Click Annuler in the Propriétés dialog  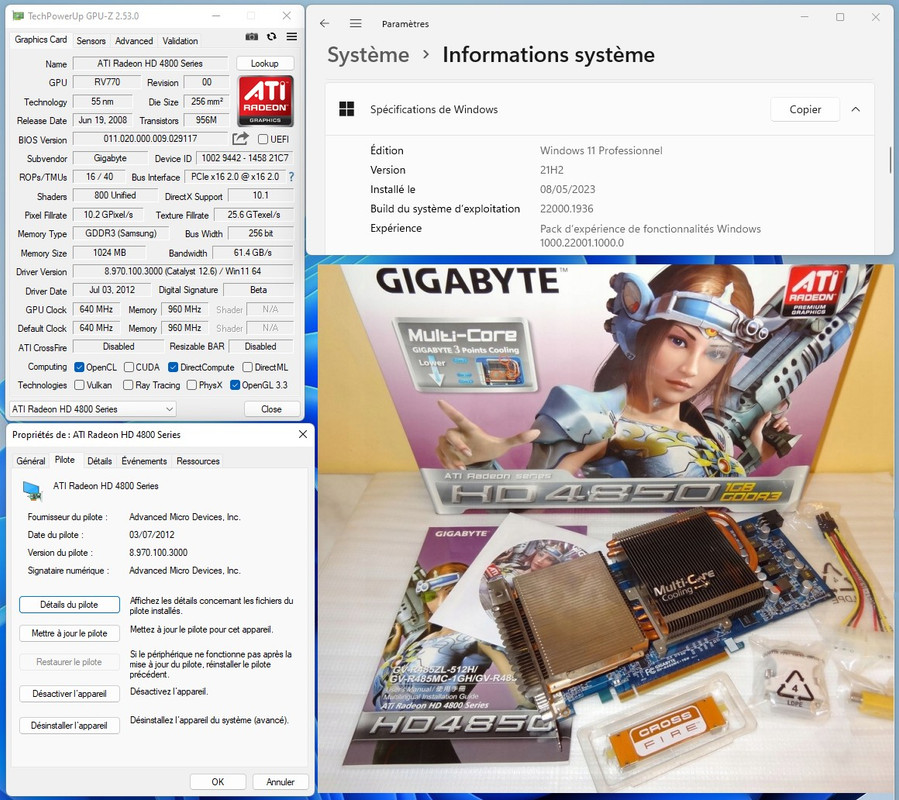pos(280,782)
